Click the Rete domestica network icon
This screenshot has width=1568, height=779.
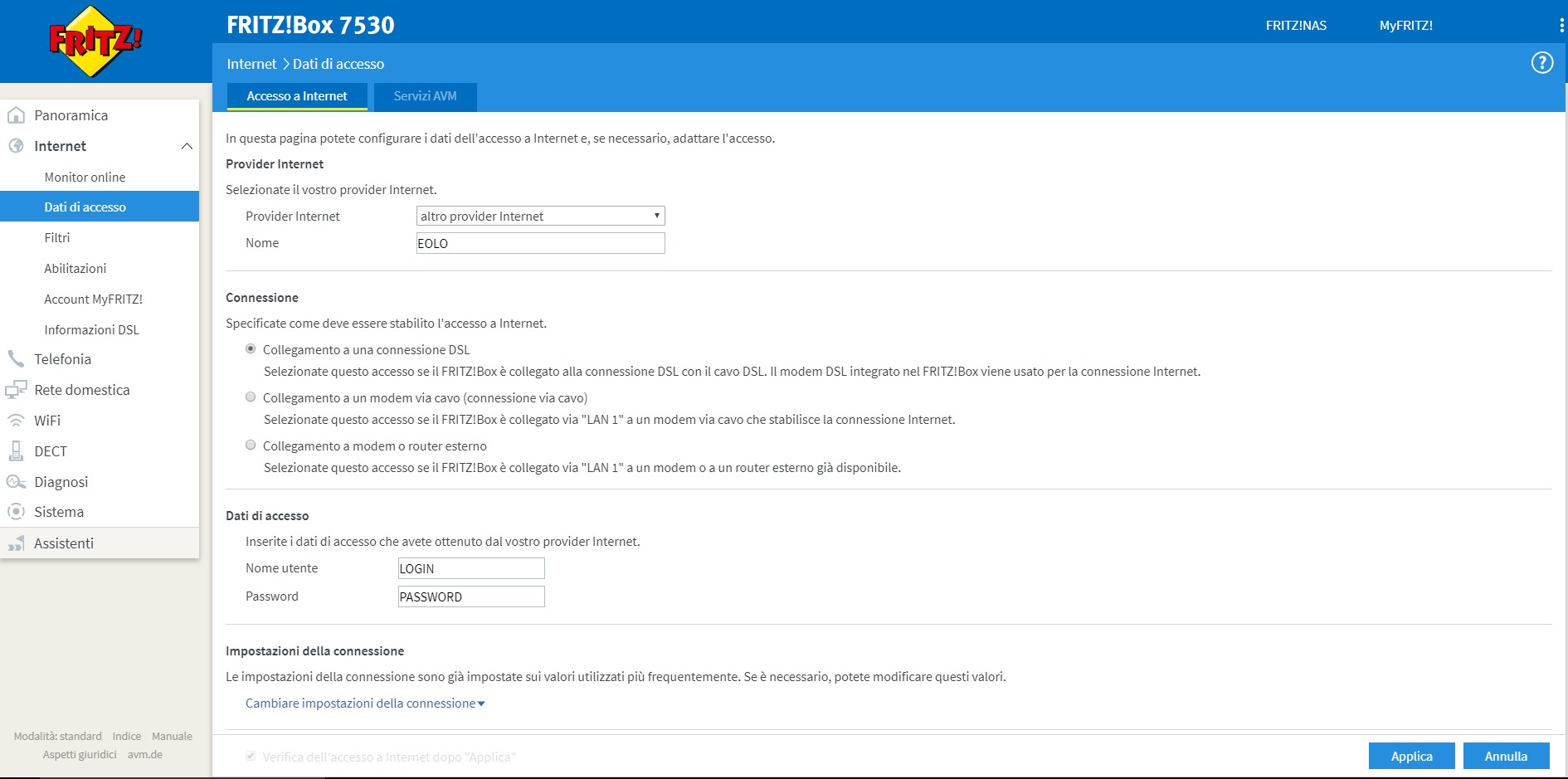pyautogui.click(x=16, y=390)
